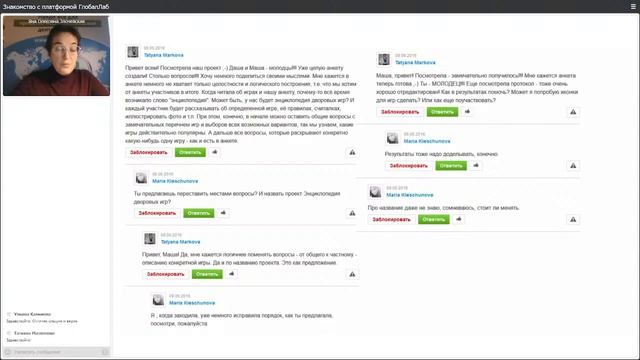Reply to Tatyana's 'Привет всем' comment
The height and width of the screenshot is (360, 640).
click(x=190, y=152)
